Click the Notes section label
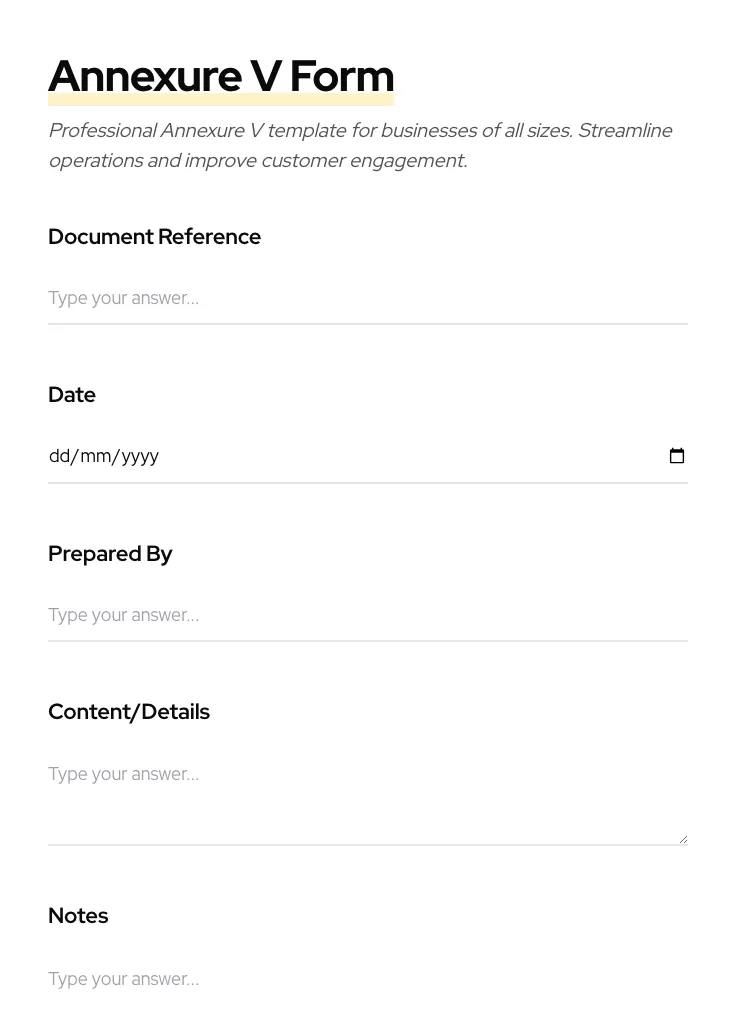This screenshot has height=1024, width=736. pos(78,915)
